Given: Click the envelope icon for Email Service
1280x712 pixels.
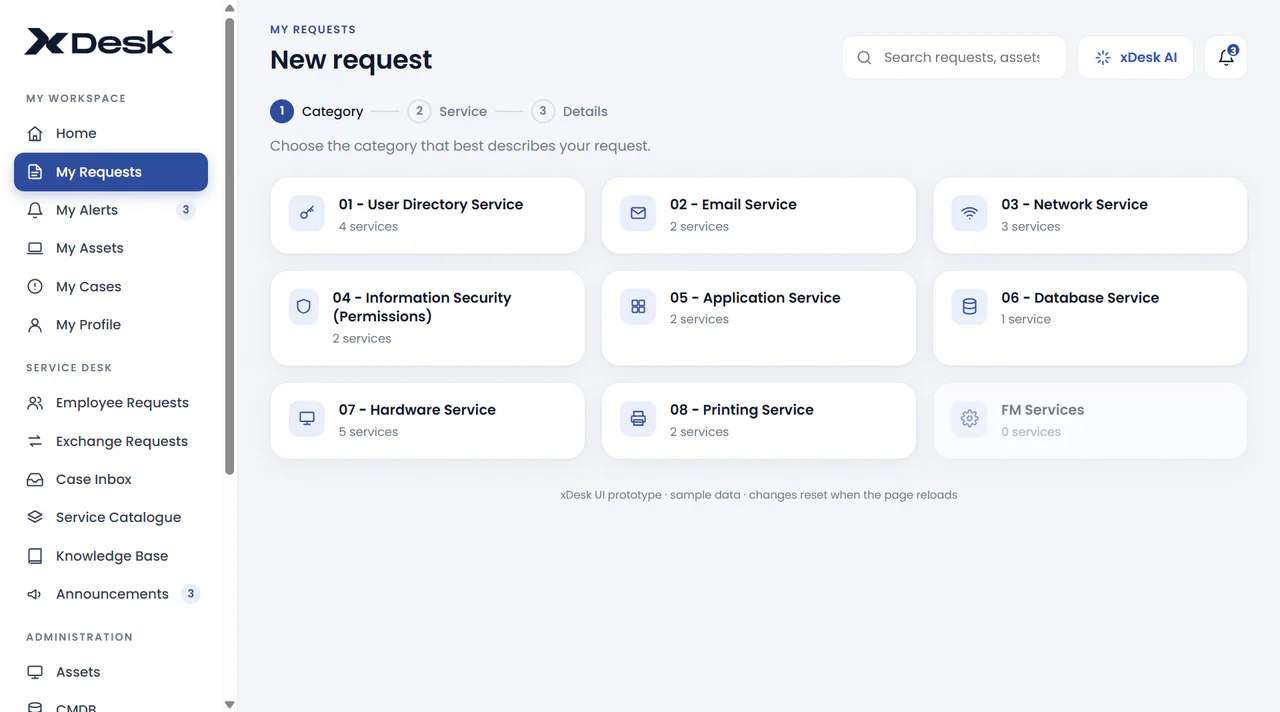Looking at the screenshot, I should pos(638,213).
